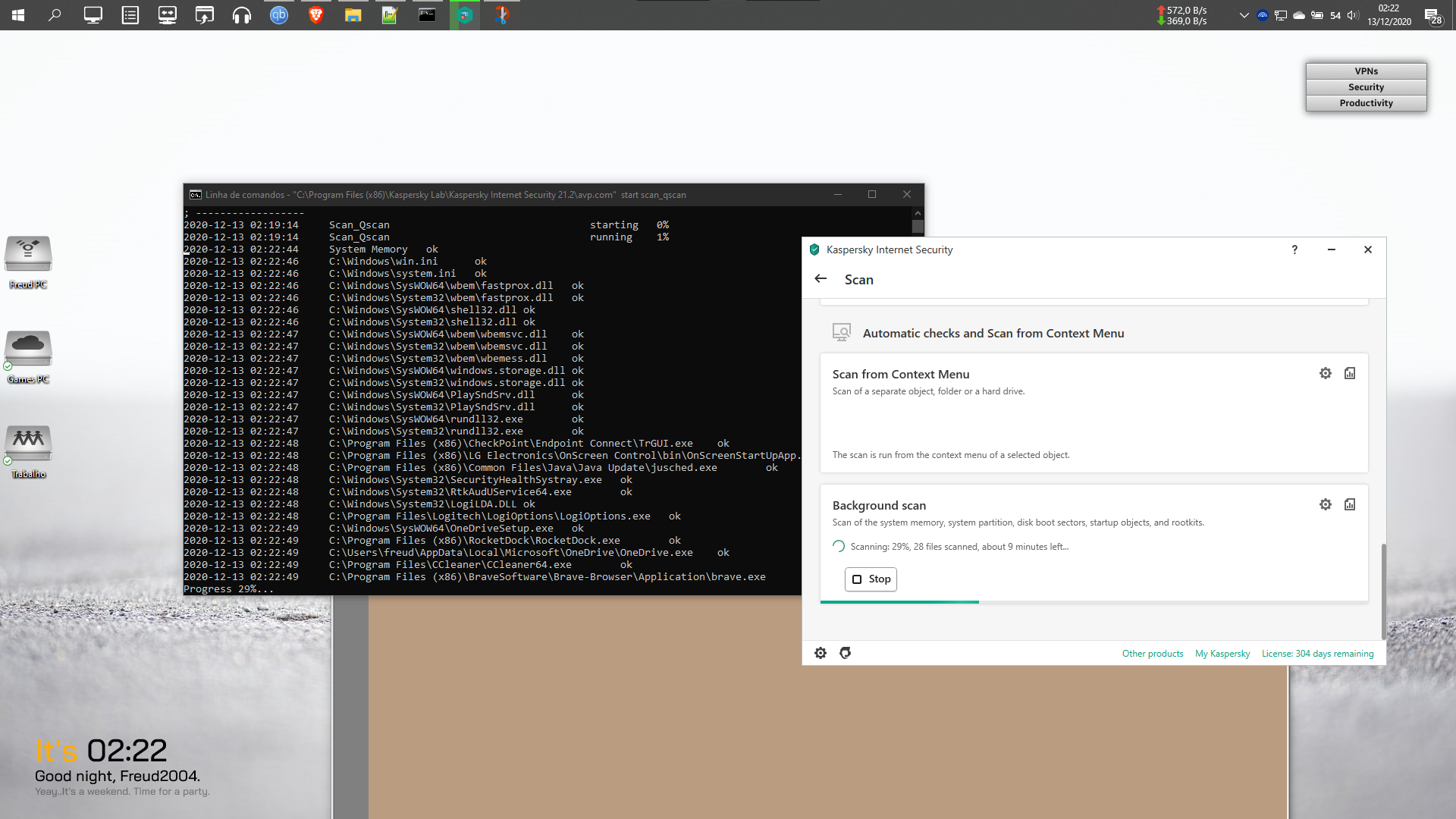Click License: 304 days remaining link

click(x=1317, y=654)
